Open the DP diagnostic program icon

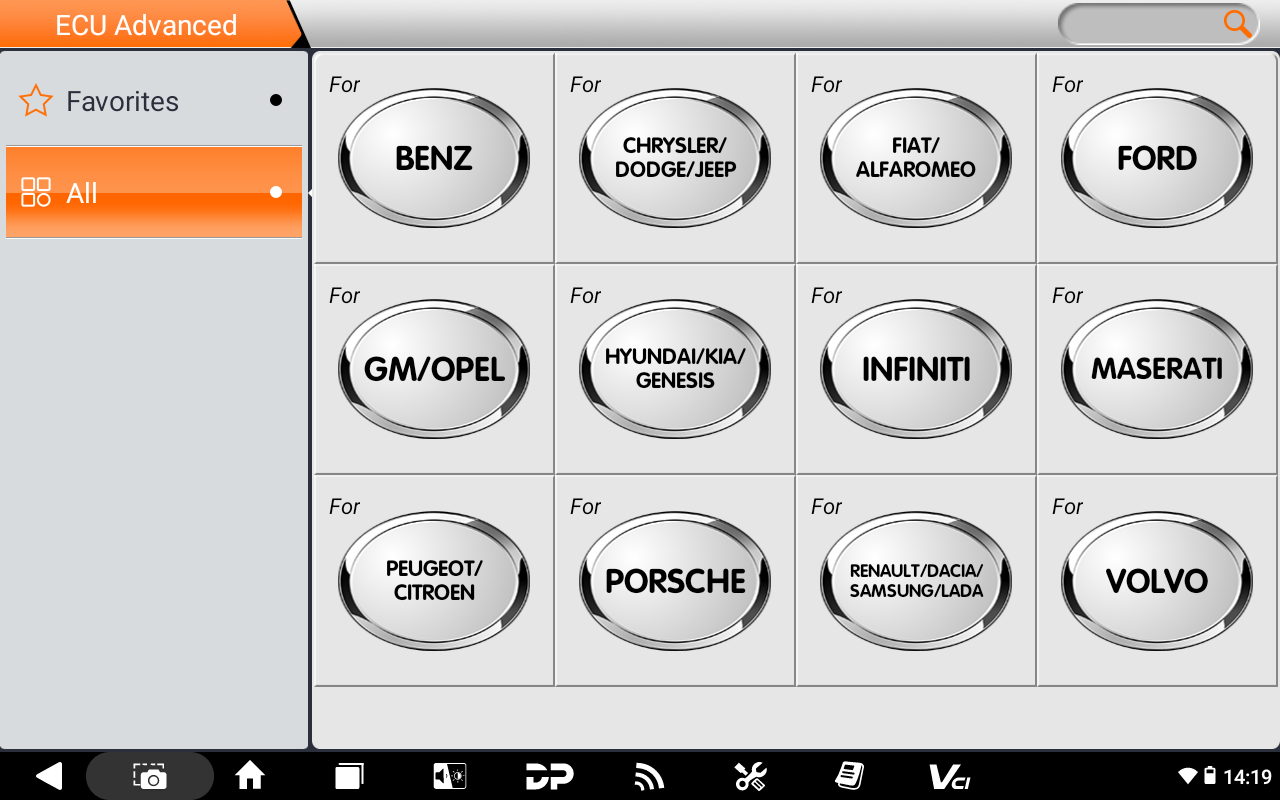(x=549, y=776)
